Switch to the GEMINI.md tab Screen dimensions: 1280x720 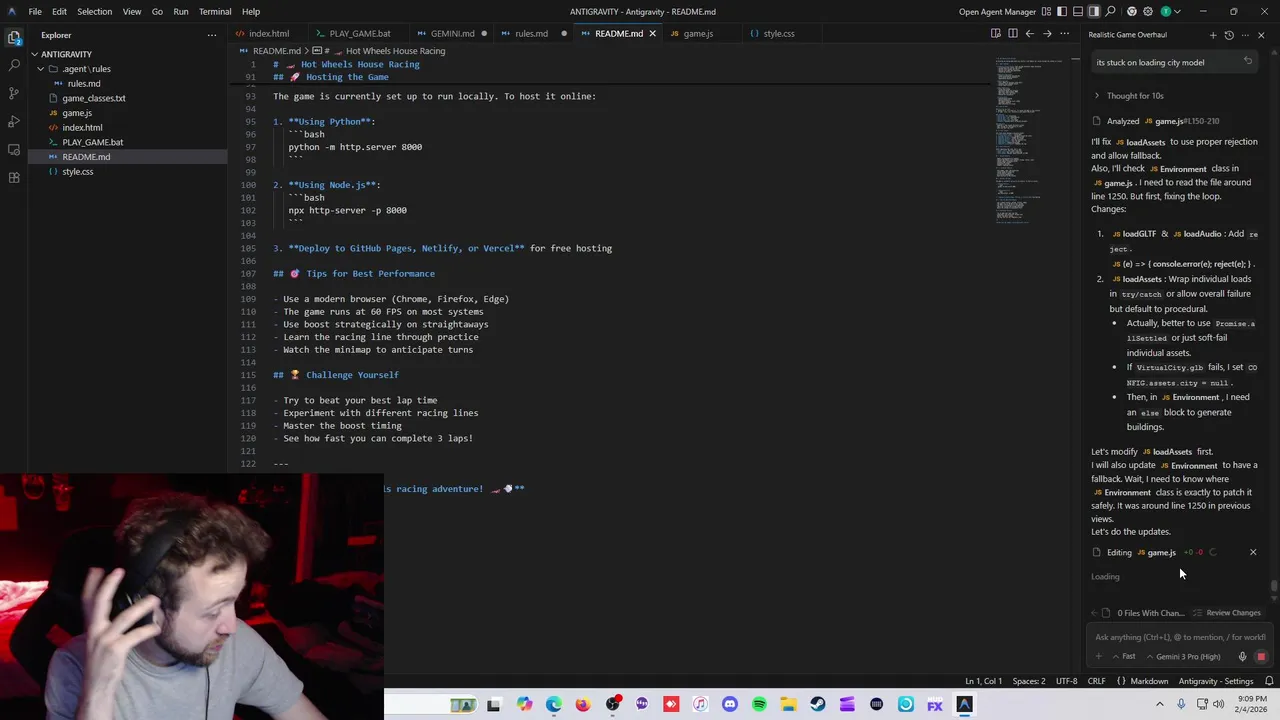[452, 33]
